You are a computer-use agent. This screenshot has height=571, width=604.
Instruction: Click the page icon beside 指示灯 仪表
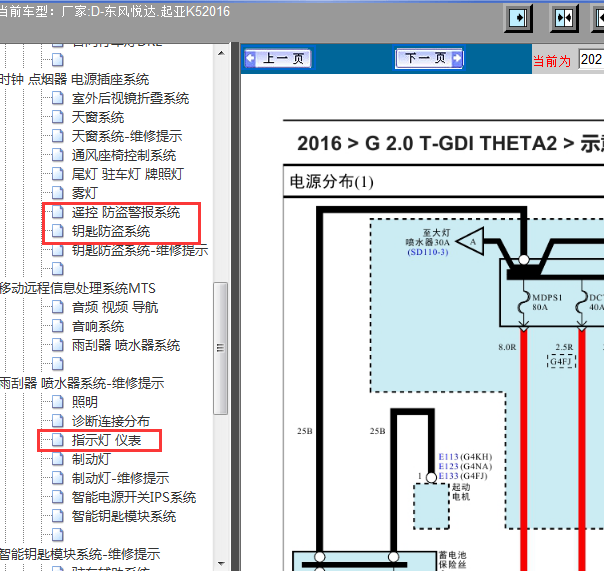pyautogui.click(x=58, y=440)
